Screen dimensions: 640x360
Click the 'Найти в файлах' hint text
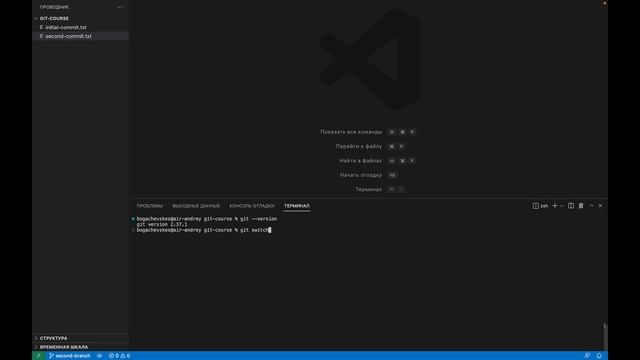coord(360,161)
